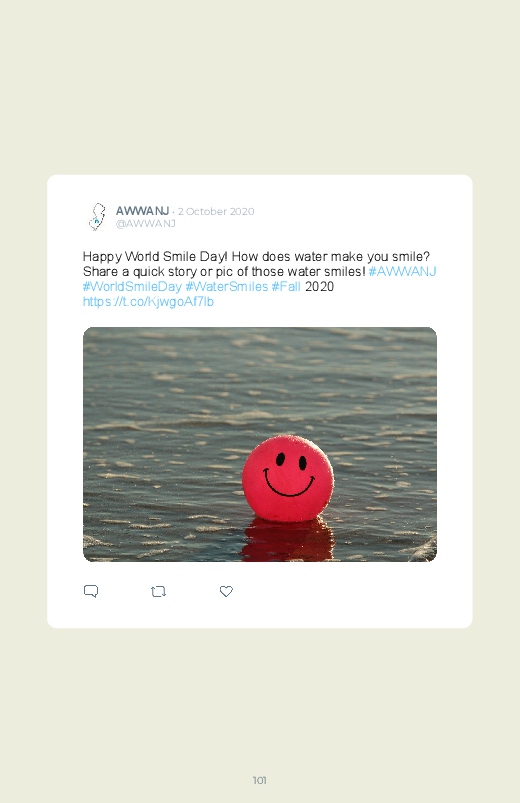
Task: Click the 2 October 2020 timestamp
Action: click(x=216, y=212)
